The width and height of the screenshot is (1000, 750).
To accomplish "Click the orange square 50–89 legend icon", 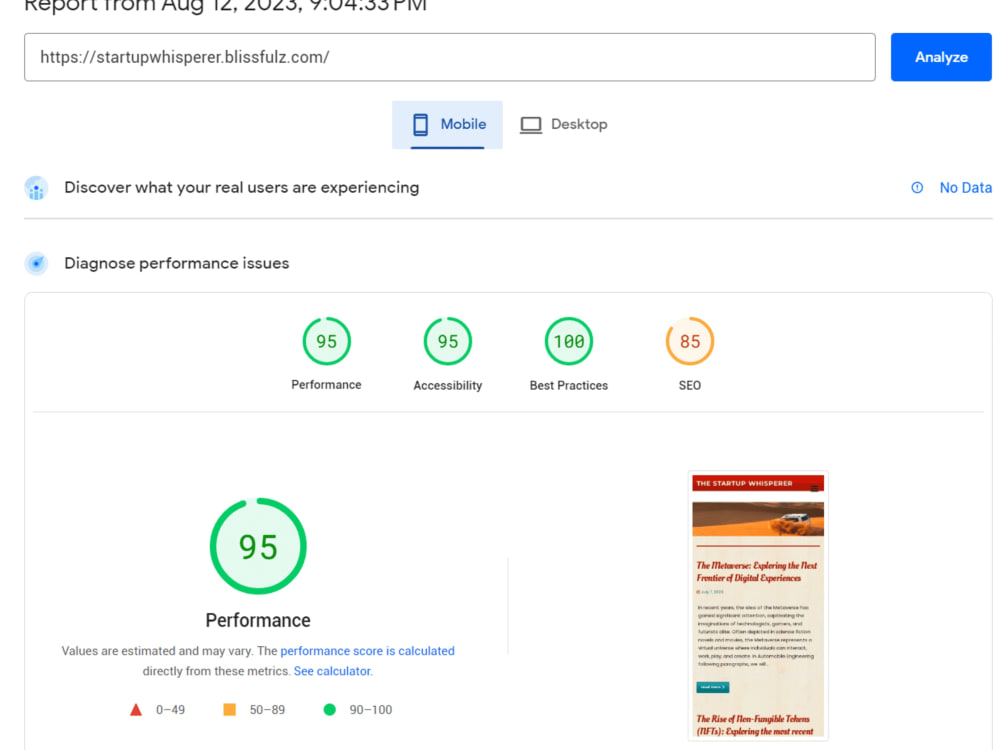I will 230,710.
